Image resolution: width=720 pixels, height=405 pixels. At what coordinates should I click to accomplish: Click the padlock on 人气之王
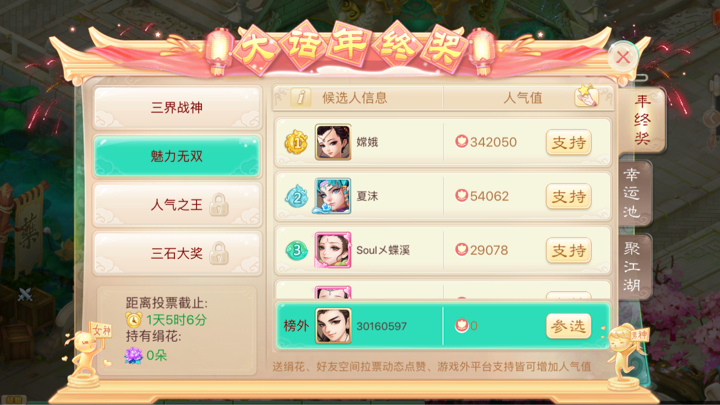point(219,204)
